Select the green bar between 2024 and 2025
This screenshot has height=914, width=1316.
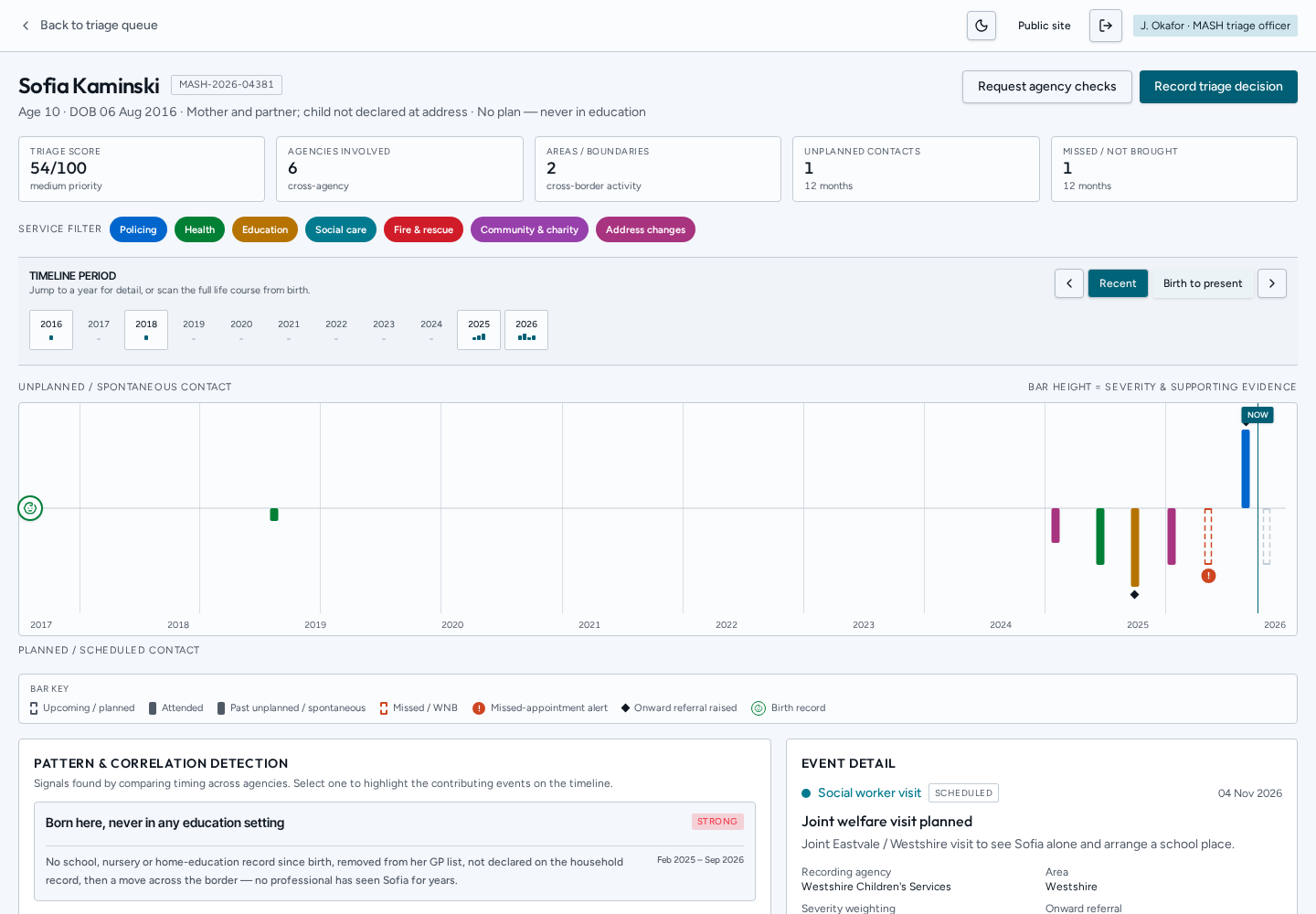coord(1100,537)
